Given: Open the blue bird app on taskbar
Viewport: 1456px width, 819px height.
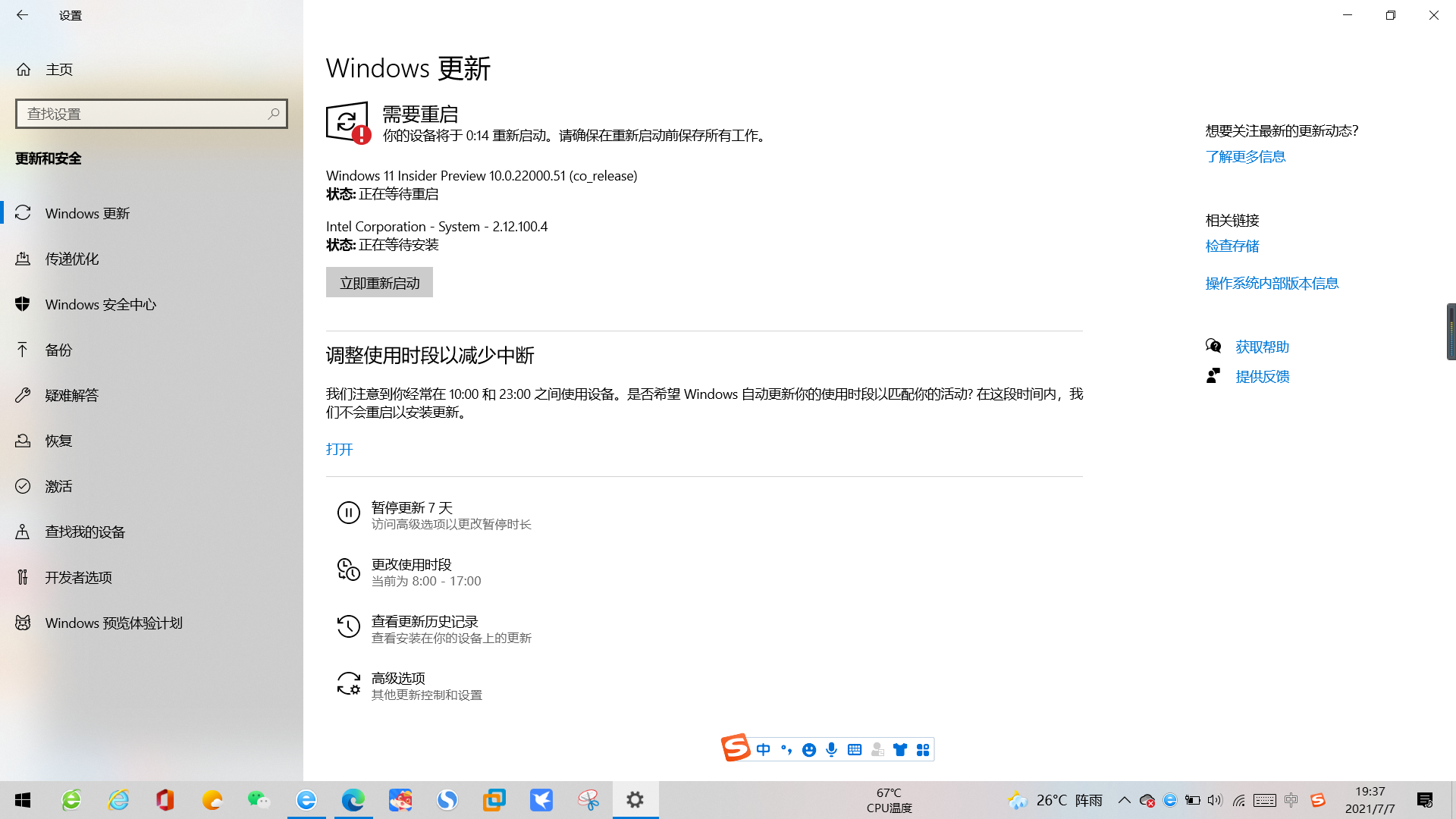Looking at the screenshot, I should pos(541,800).
